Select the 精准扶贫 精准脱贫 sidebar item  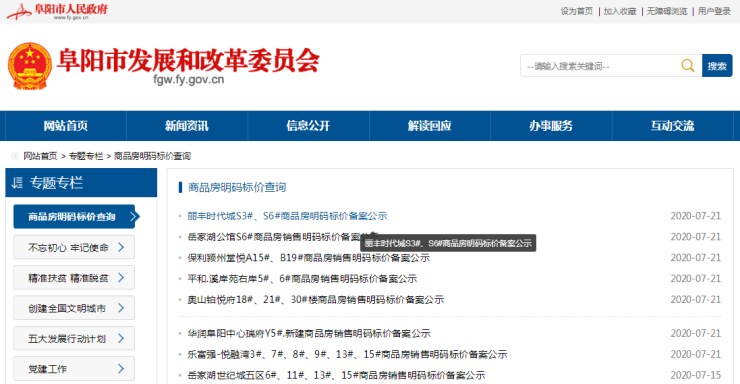click(x=74, y=277)
